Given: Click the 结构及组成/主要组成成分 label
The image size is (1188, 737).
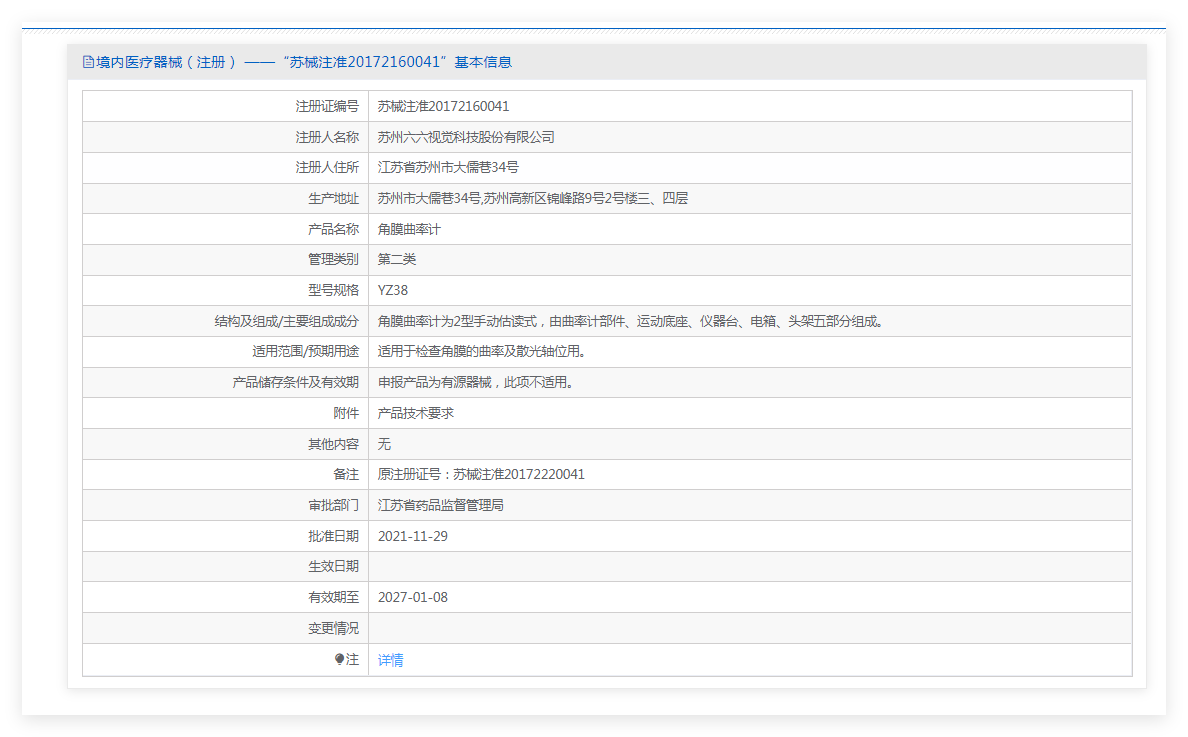Looking at the screenshot, I should (286, 321).
